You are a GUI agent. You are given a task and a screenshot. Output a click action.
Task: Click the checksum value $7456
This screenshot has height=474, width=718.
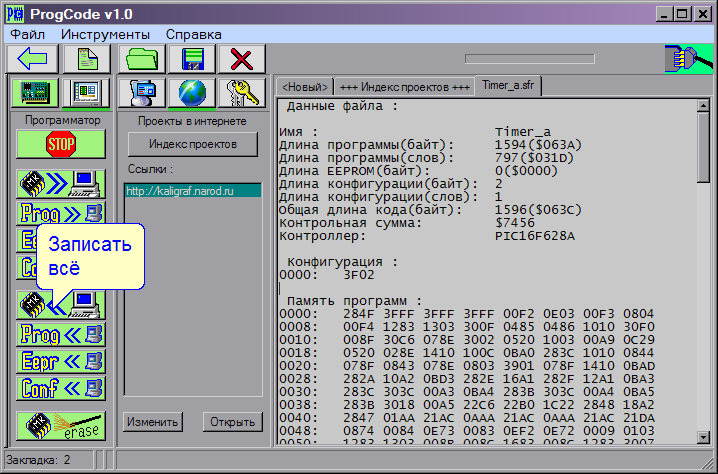tap(515, 223)
